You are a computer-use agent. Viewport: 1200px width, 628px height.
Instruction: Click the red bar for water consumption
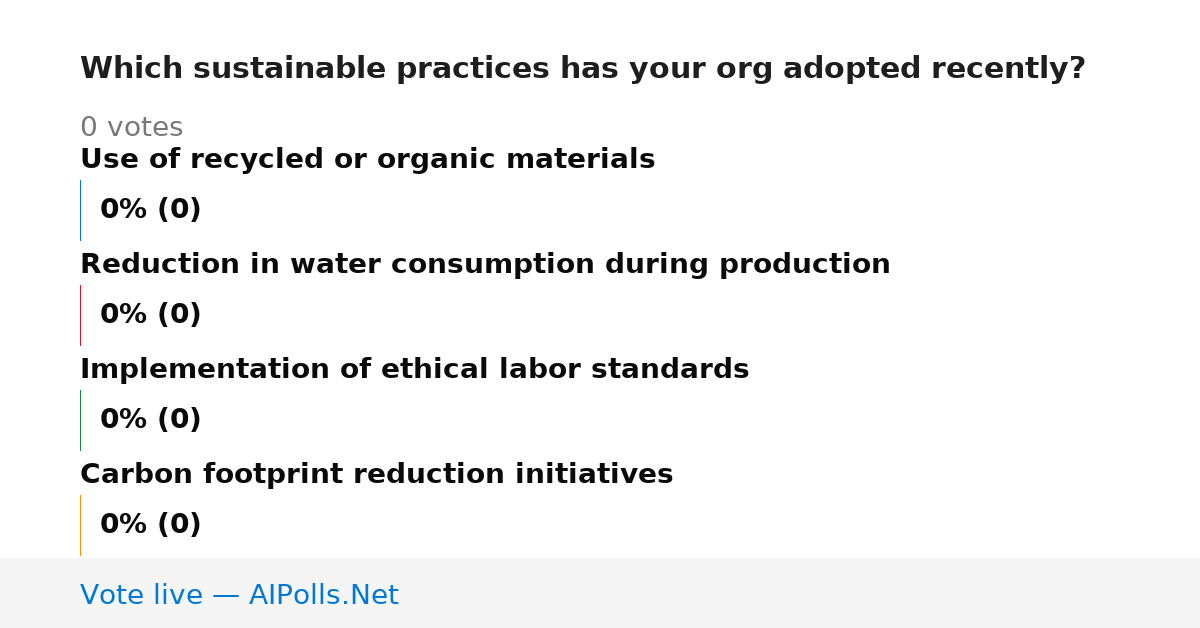(x=80, y=315)
